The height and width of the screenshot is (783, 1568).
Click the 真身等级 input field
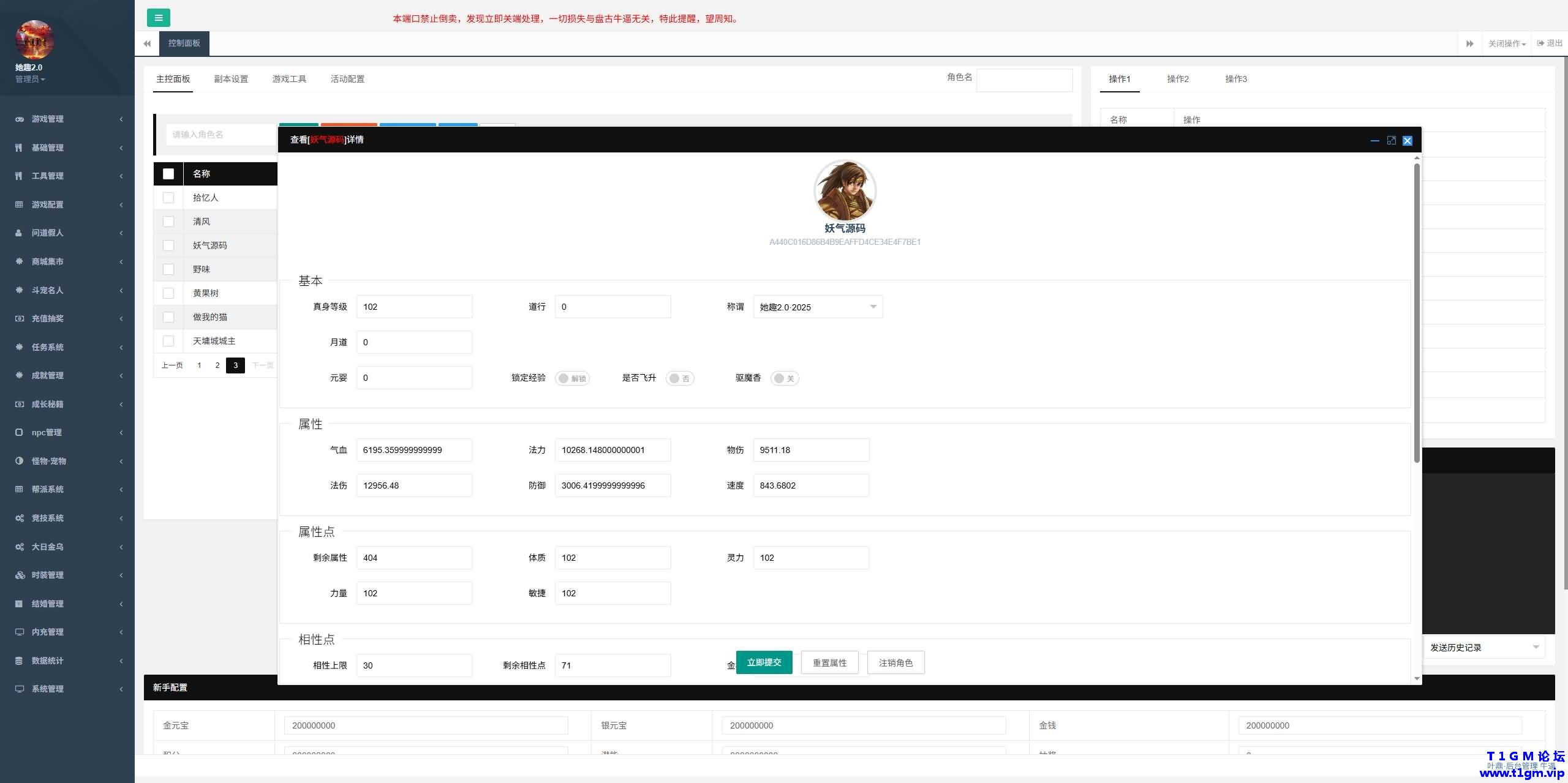pyautogui.click(x=414, y=307)
